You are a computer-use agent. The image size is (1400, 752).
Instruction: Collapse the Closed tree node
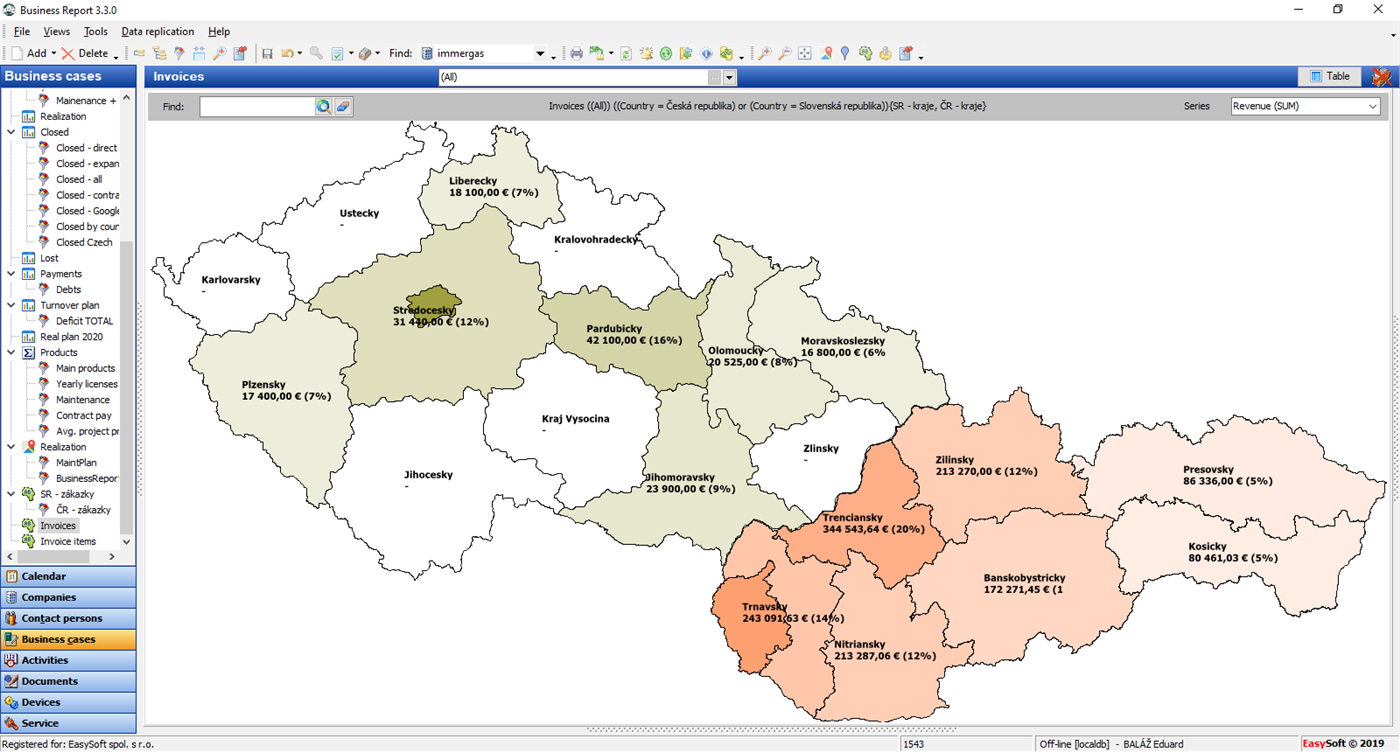[12, 132]
